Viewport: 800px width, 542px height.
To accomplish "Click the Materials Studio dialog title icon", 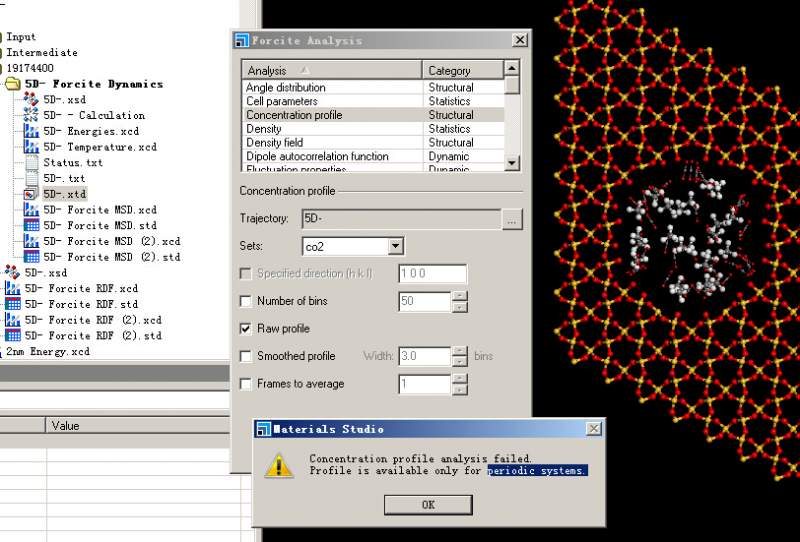I will 262,429.
